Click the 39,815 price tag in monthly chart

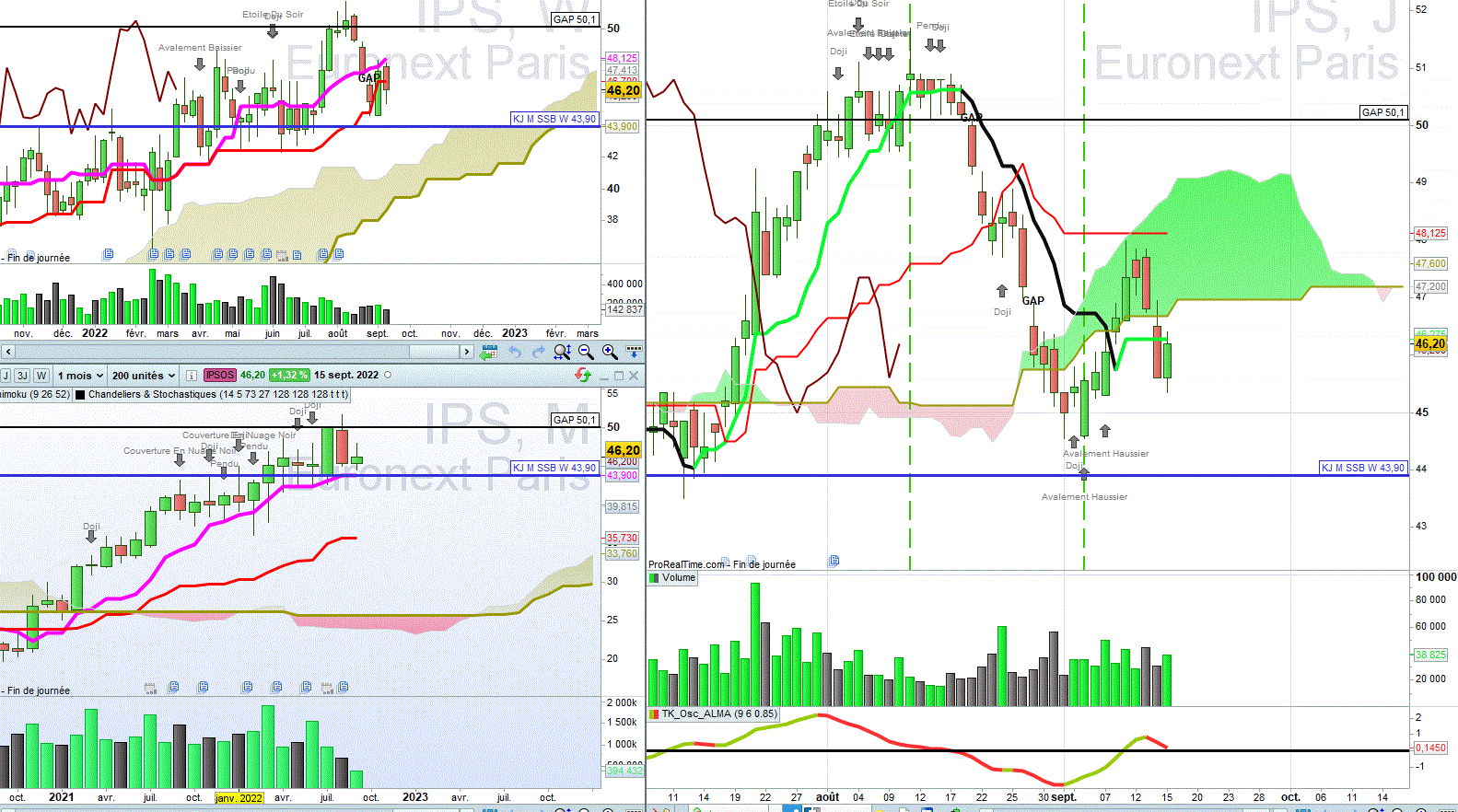pos(622,506)
